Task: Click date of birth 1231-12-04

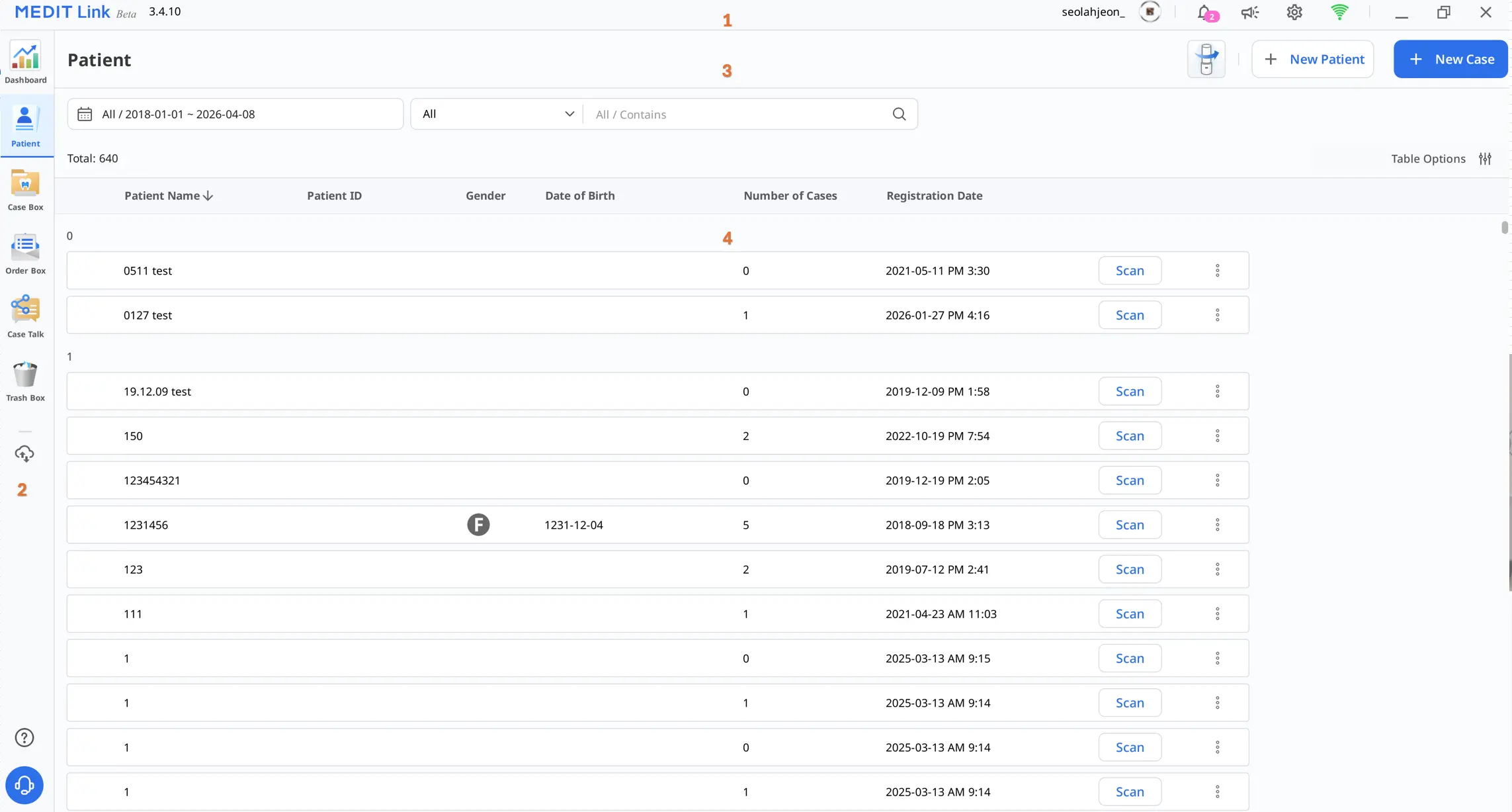Action: [573, 525]
